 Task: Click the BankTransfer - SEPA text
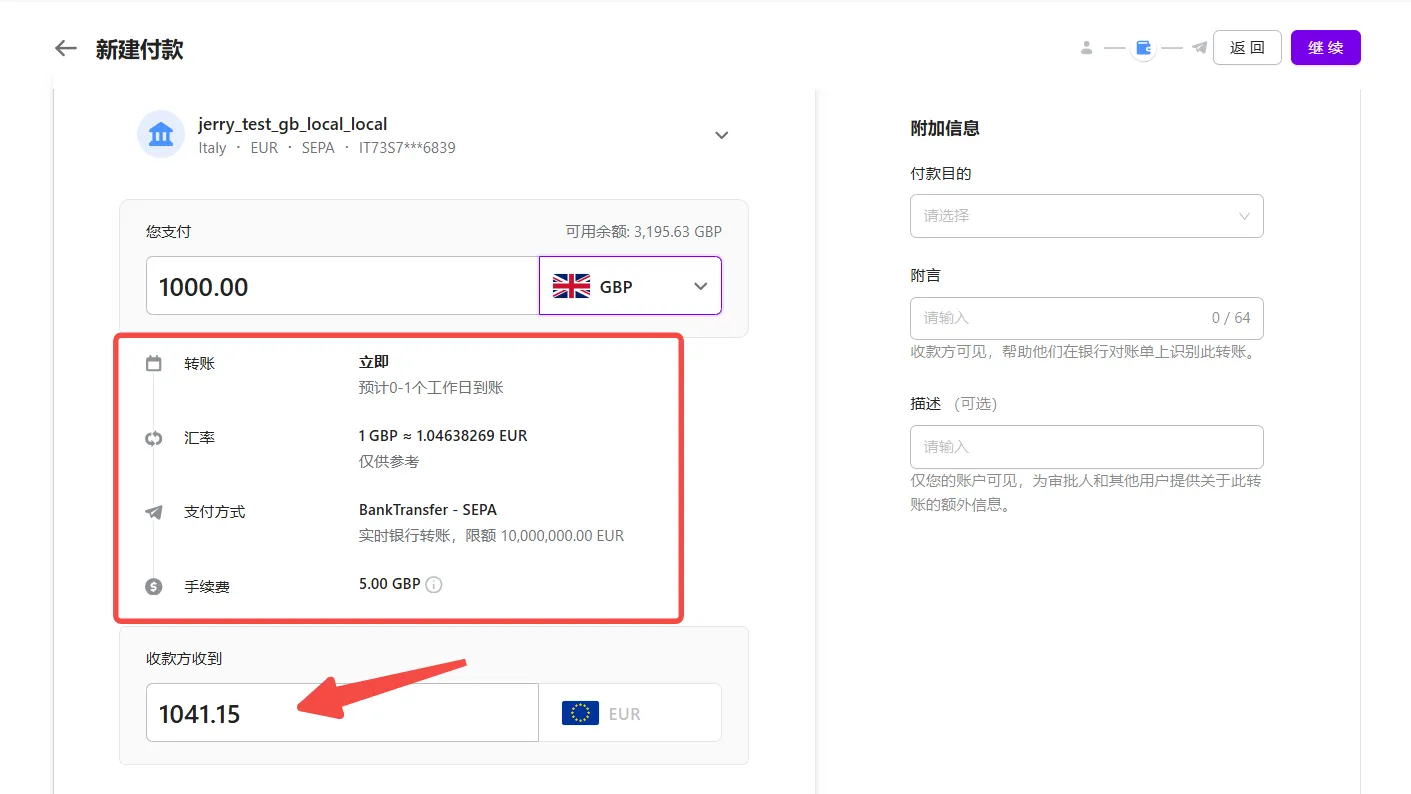pyautogui.click(x=428, y=510)
